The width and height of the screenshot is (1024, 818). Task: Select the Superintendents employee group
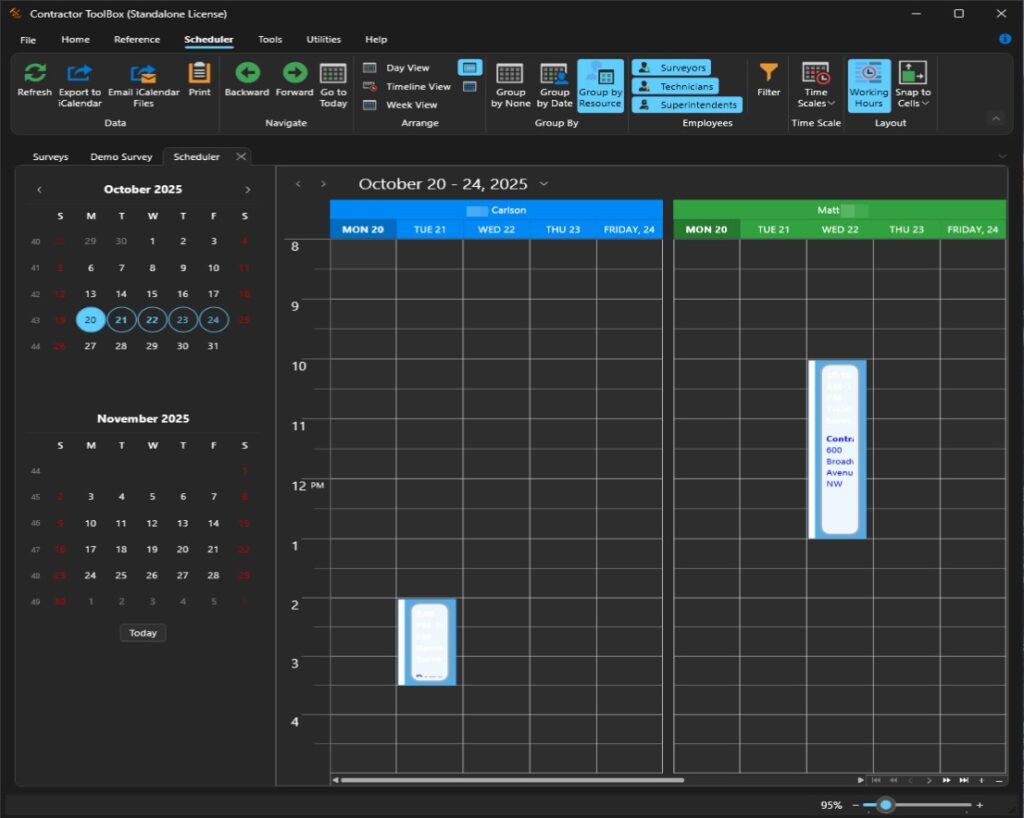tap(688, 104)
